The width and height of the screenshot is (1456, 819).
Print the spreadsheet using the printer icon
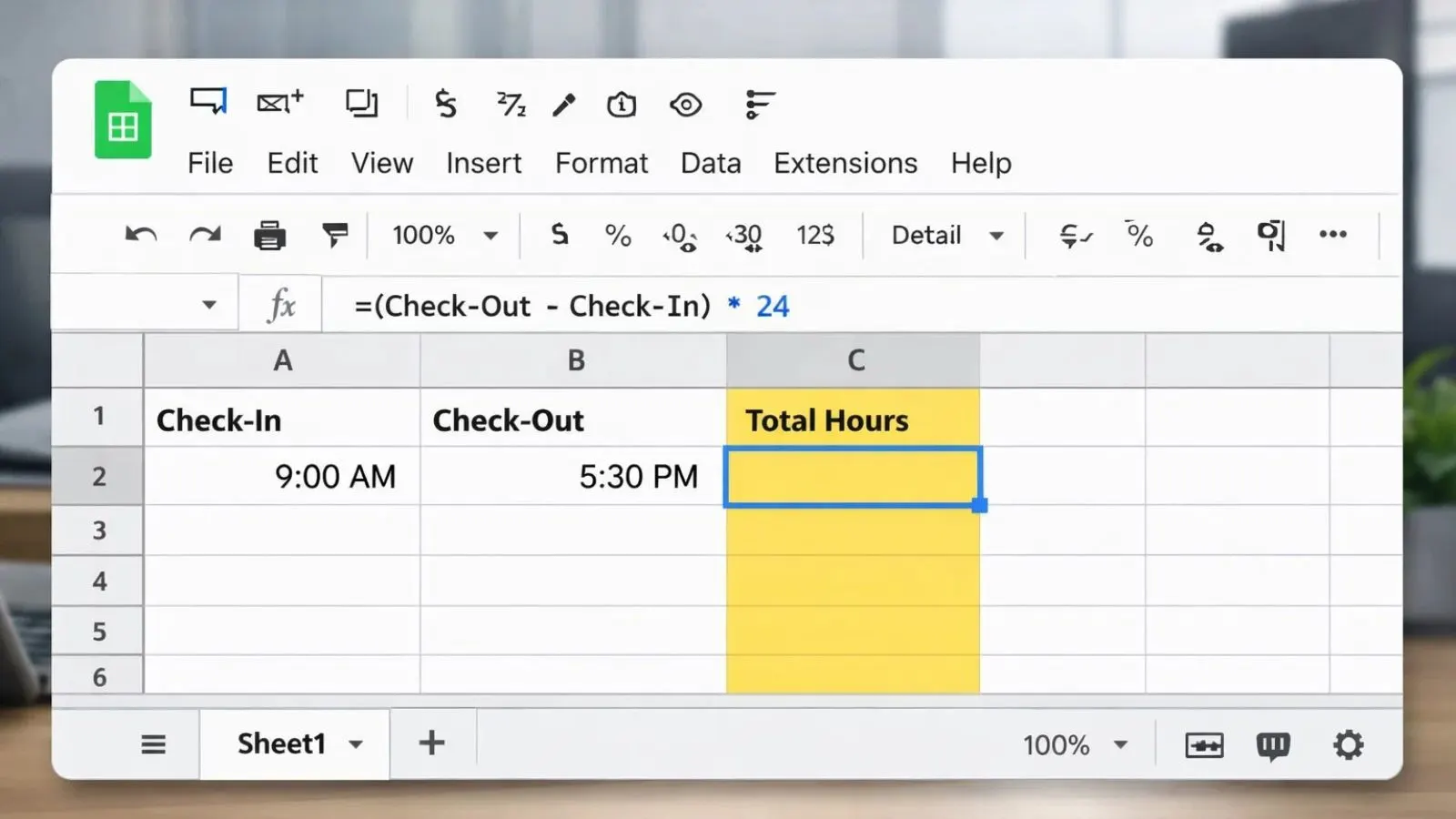[270, 235]
